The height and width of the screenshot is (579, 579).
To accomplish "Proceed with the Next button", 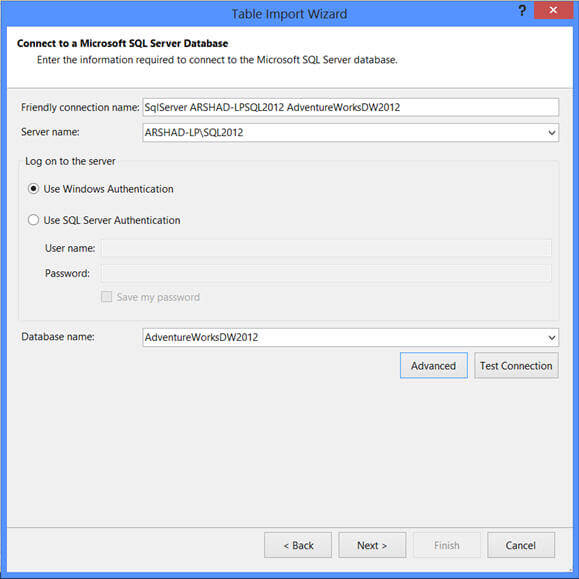I will 372,545.
